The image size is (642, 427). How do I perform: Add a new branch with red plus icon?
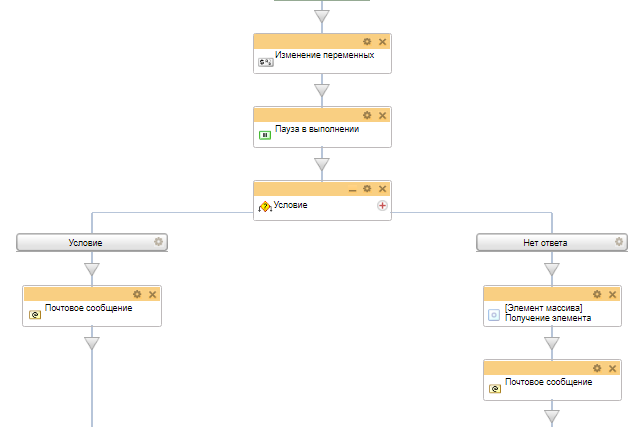(x=382, y=205)
